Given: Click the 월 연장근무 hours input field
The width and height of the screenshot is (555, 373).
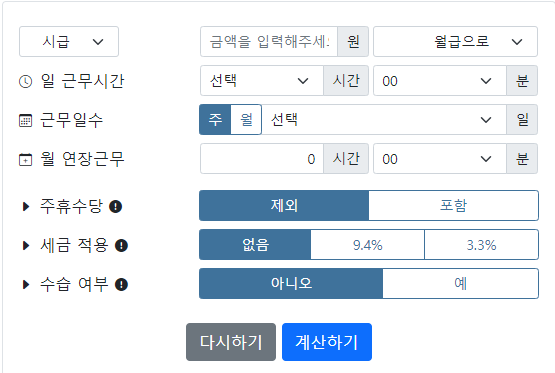Looking at the screenshot, I should [x=262, y=159].
